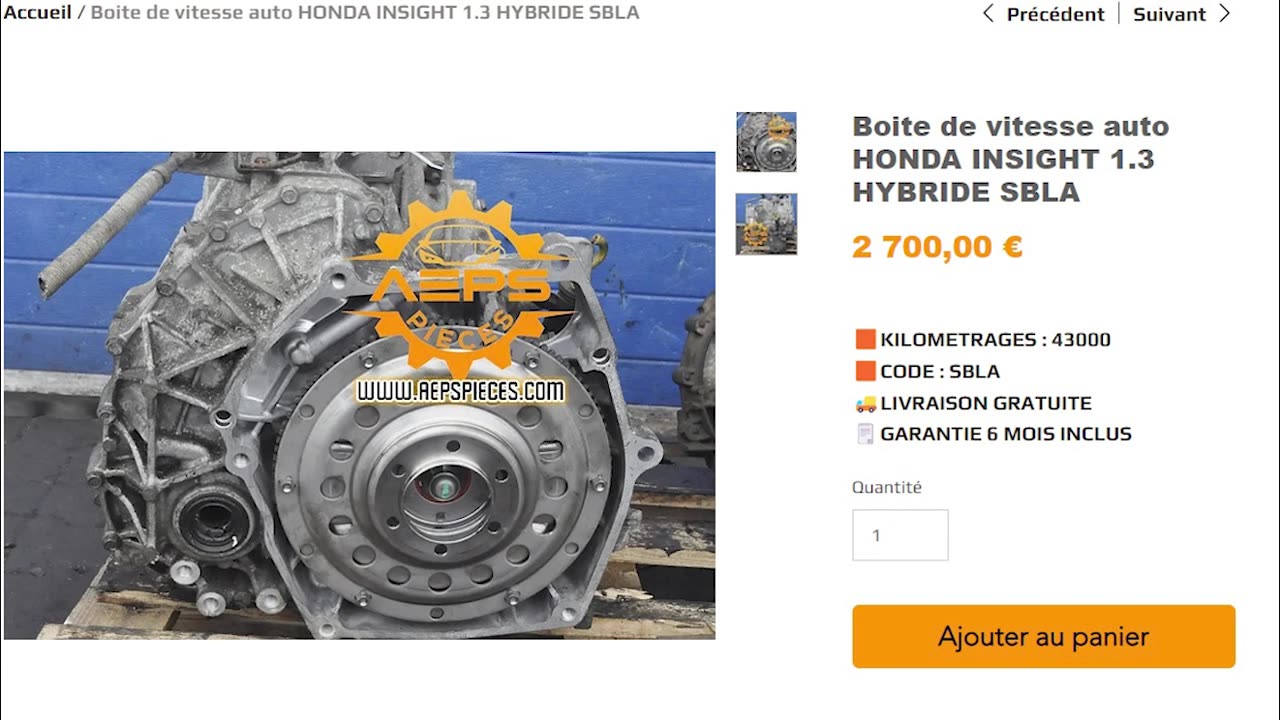
Task: Select the first gearbox thumbnail
Action: 766,142
